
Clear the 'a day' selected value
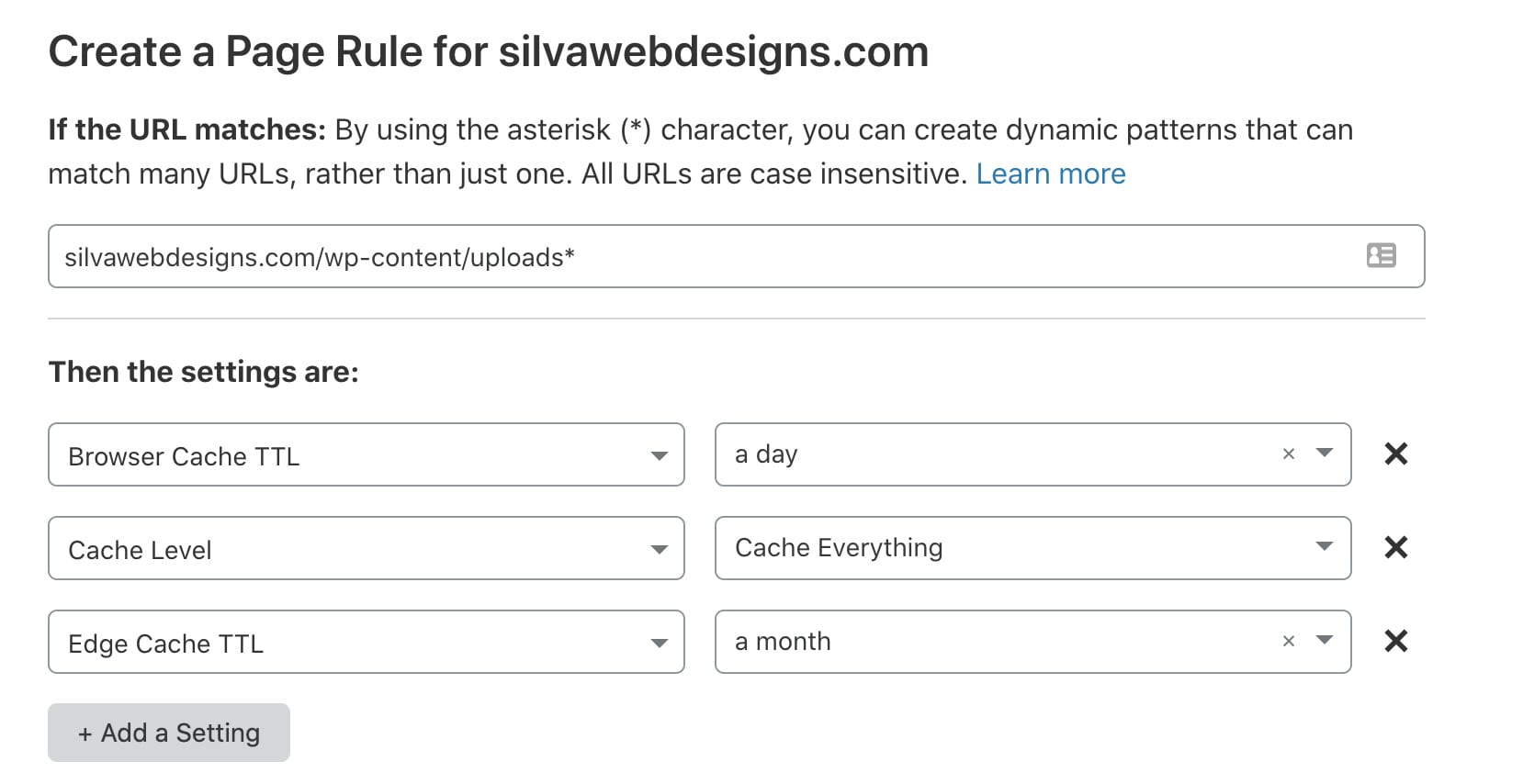click(x=1288, y=454)
